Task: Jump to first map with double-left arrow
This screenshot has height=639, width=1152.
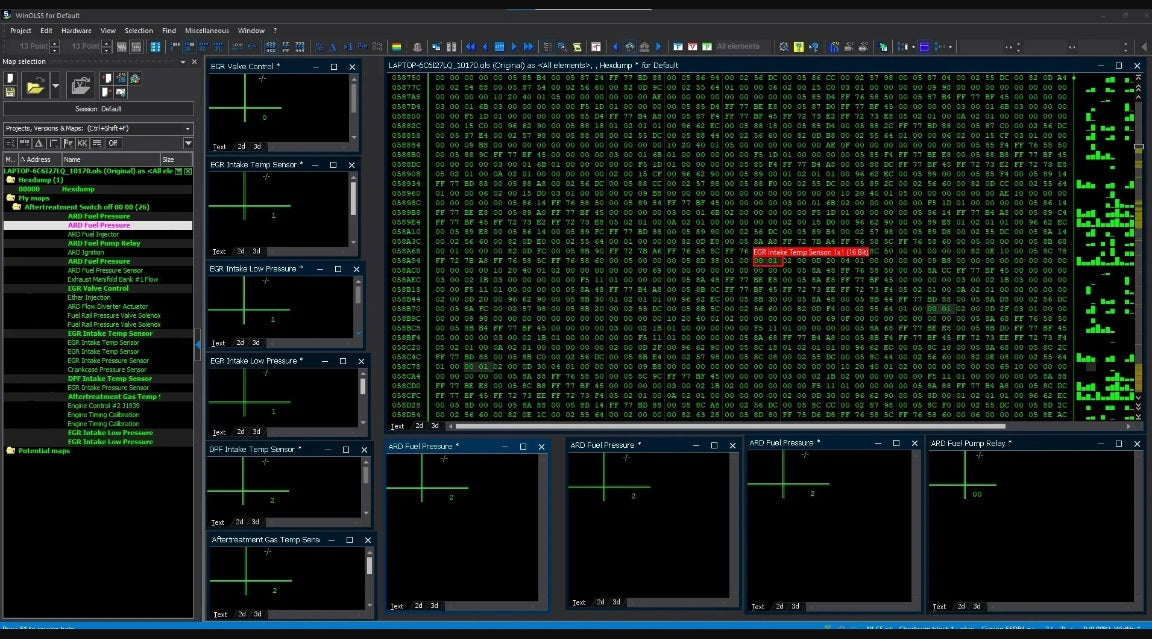Action: point(470,46)
